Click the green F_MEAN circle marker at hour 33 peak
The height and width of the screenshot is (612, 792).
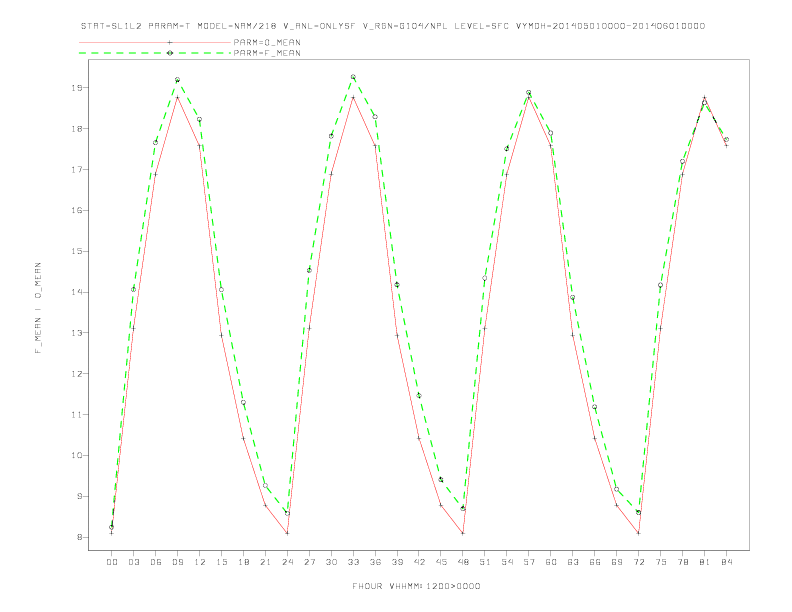(353, 77)
